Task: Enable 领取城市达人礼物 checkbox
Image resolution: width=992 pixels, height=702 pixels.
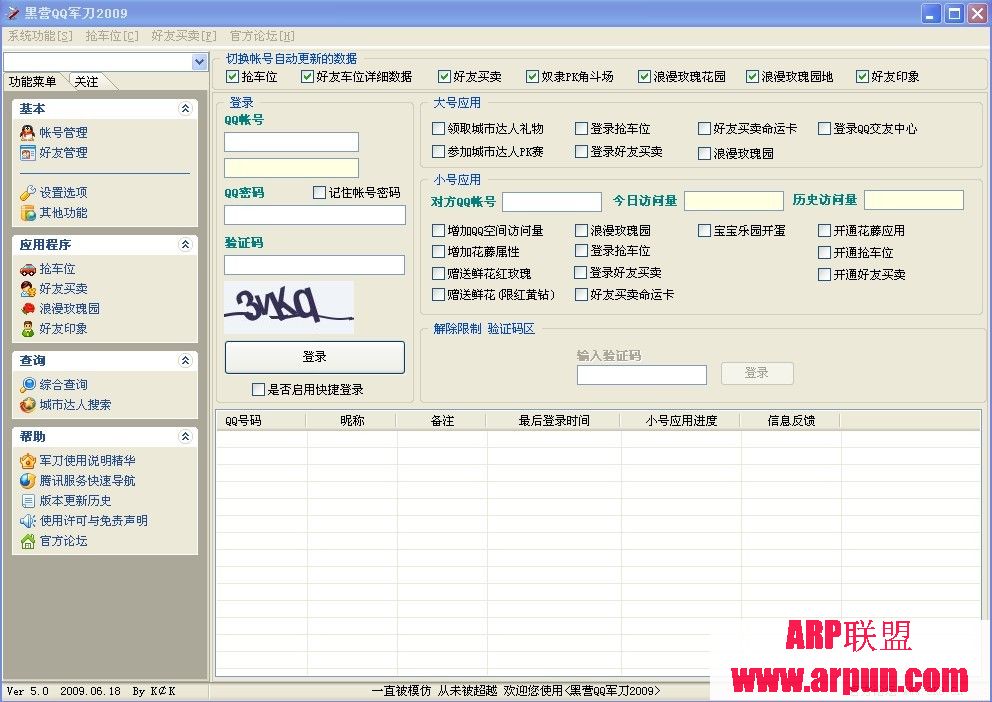Action: click(x=438, y=128)
